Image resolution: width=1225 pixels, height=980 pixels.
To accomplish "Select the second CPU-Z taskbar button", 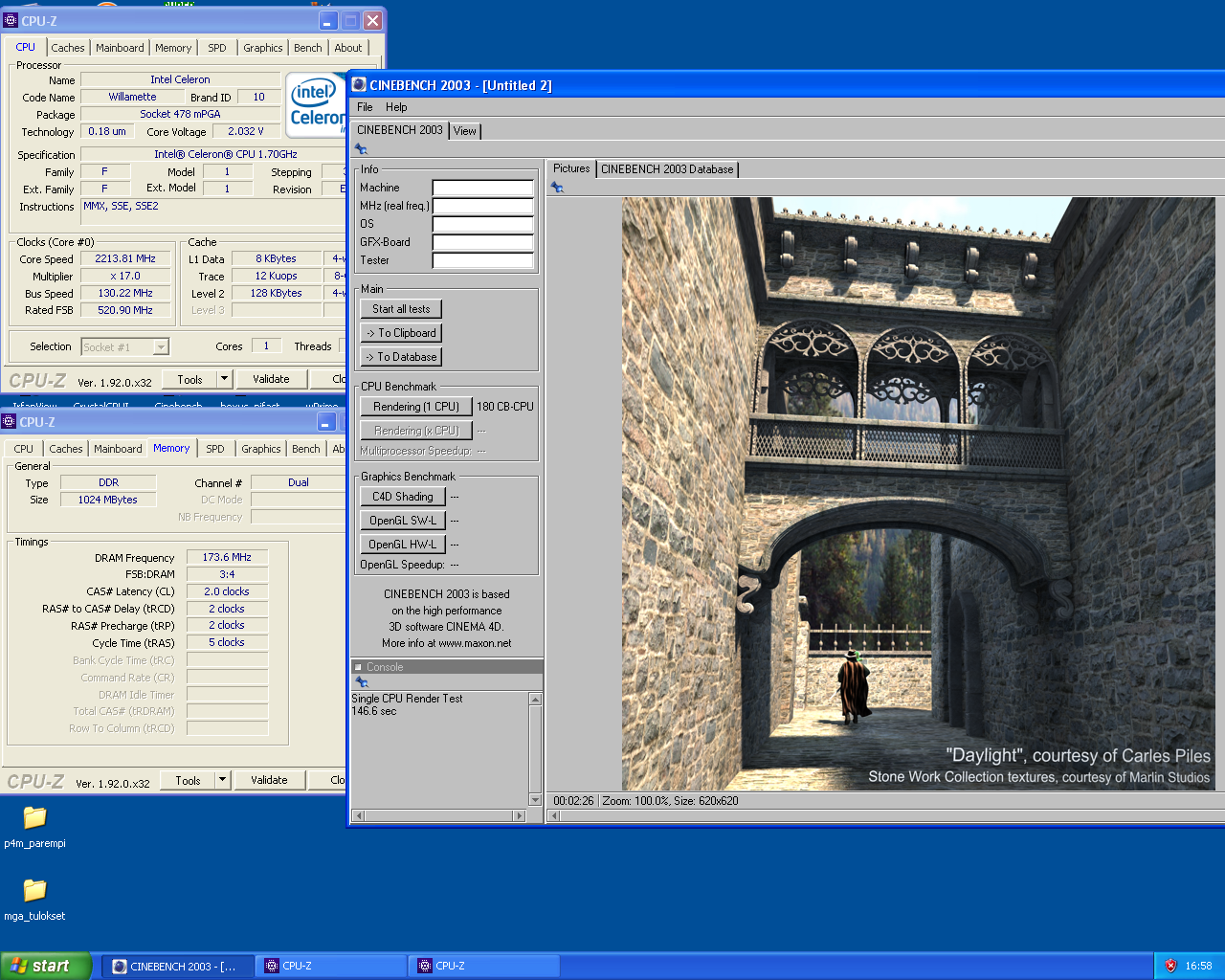I will [484, 967].
